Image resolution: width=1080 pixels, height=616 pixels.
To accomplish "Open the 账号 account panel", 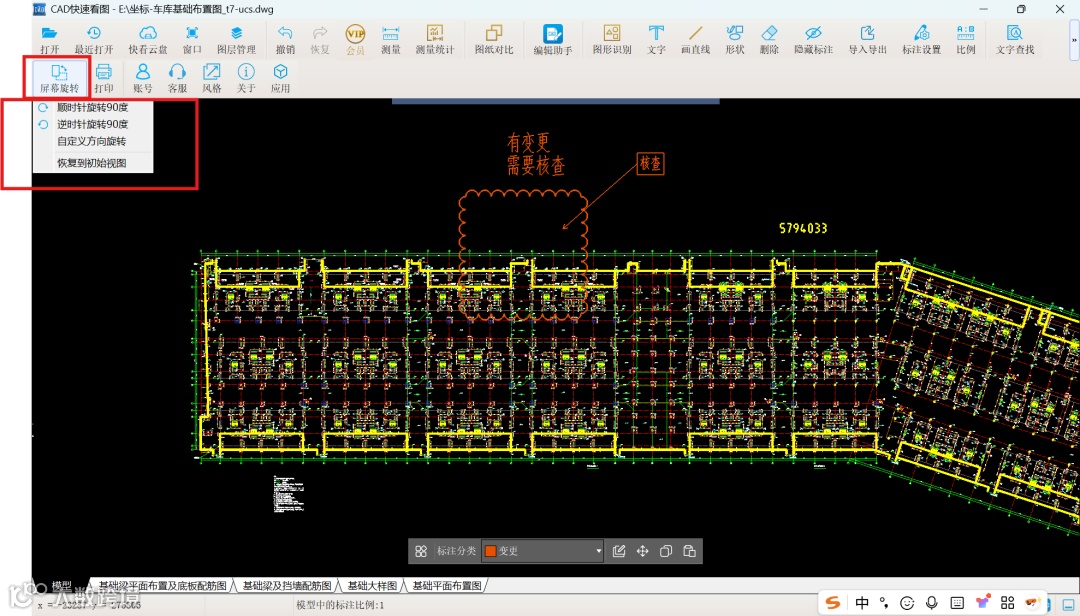I will pyautogui.click(x=143, y=78).
